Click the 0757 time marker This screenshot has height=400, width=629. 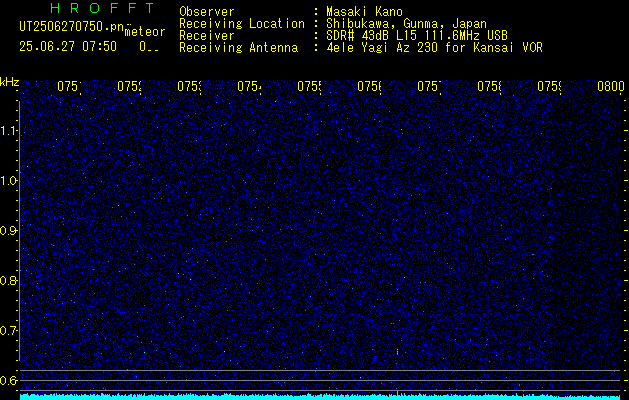coord(429,87)
